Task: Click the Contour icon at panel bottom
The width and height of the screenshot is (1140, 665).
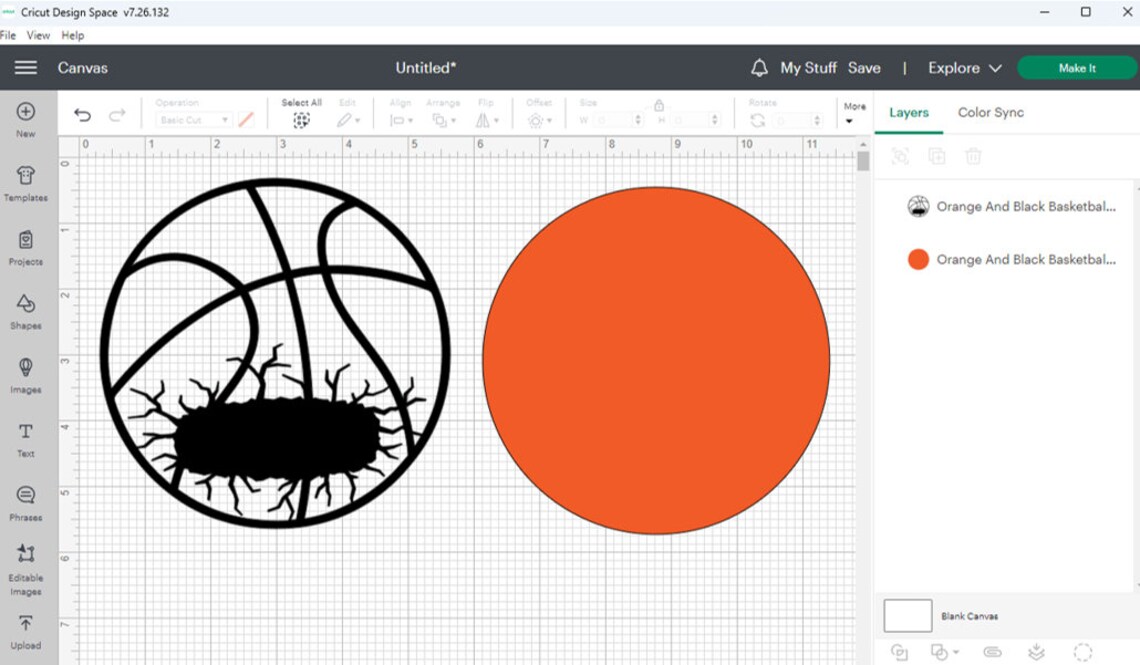Action: pos(1083,652)
